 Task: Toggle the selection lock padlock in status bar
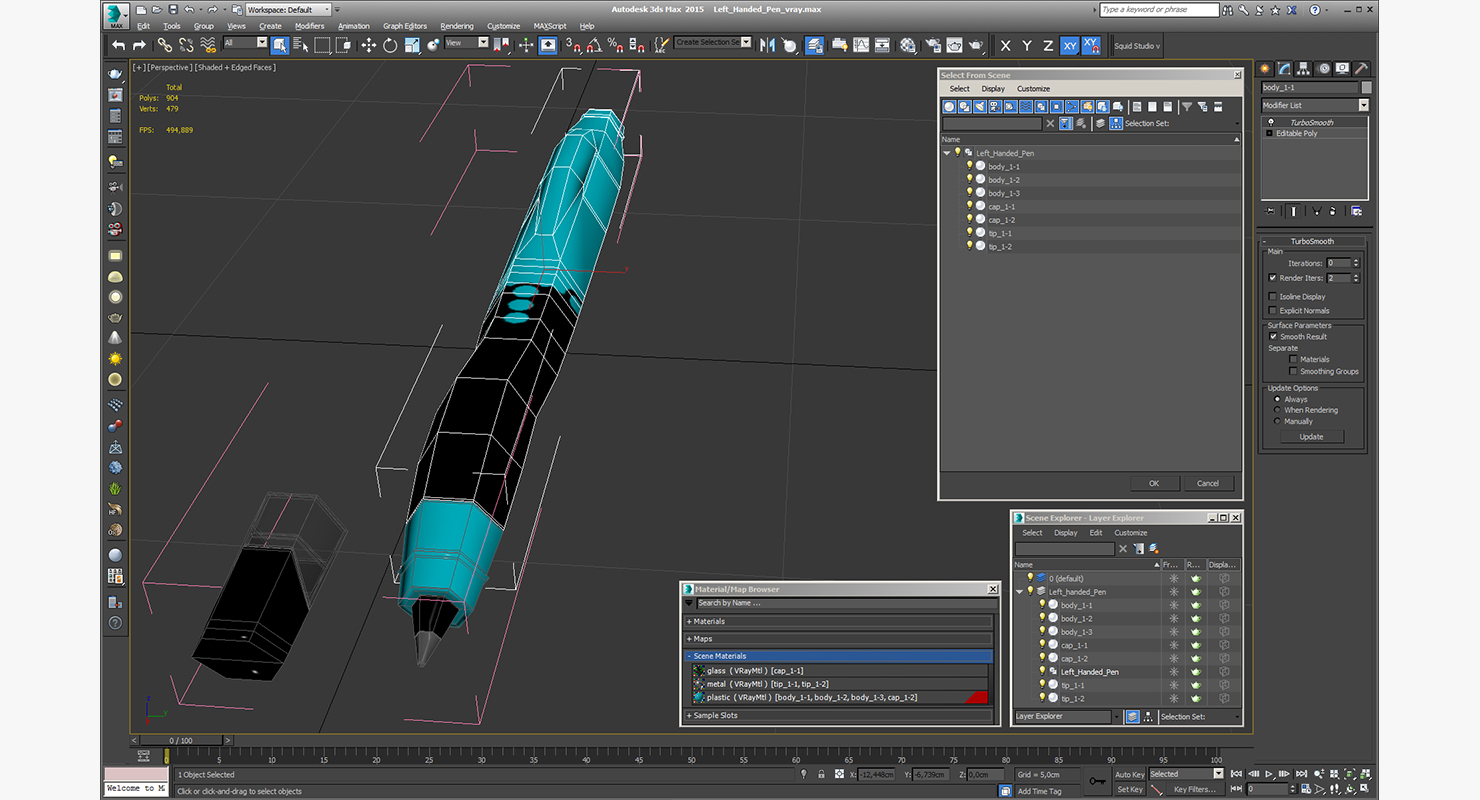point(821,774)
